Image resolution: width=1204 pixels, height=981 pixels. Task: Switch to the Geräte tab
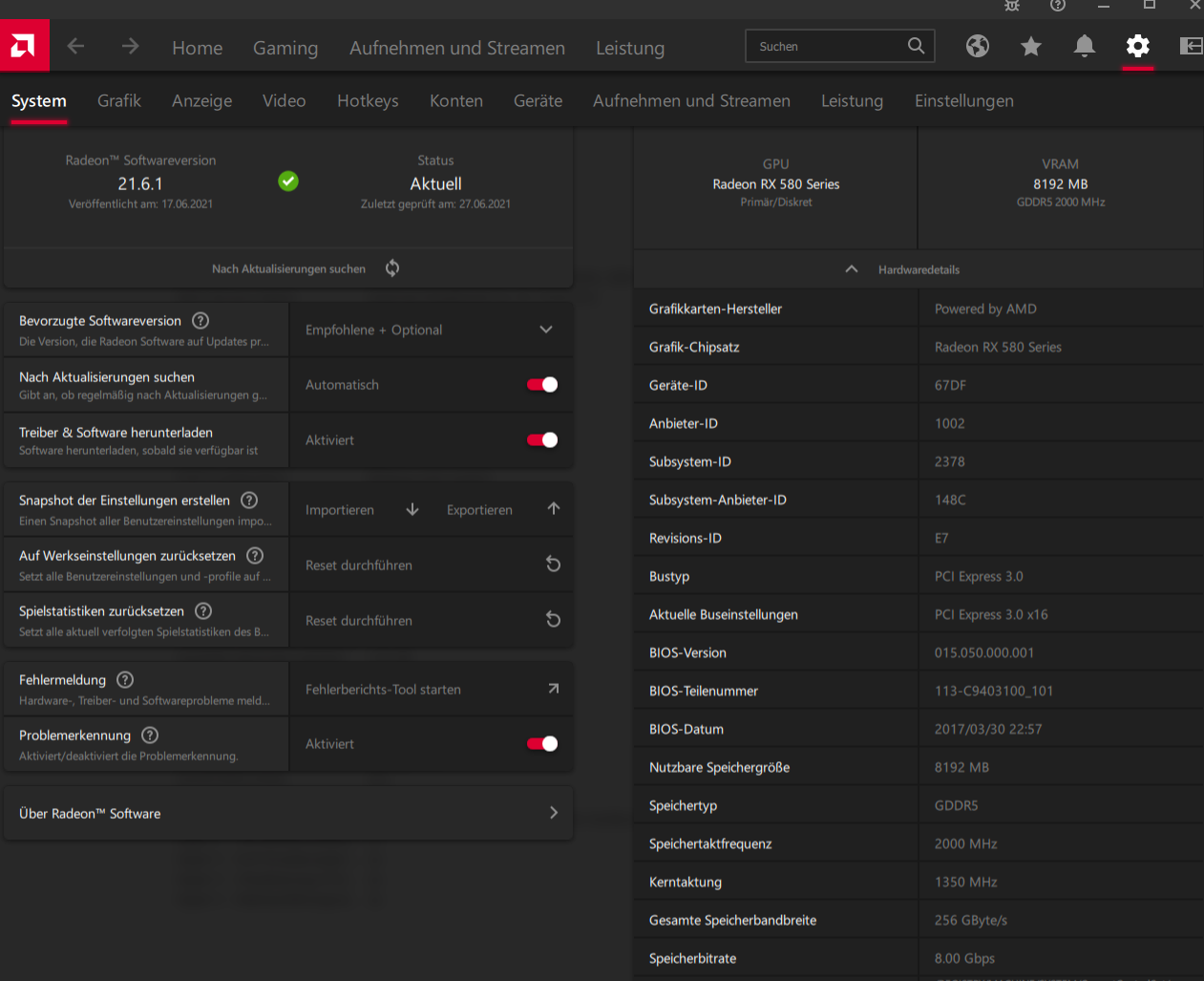click(539, 100)
